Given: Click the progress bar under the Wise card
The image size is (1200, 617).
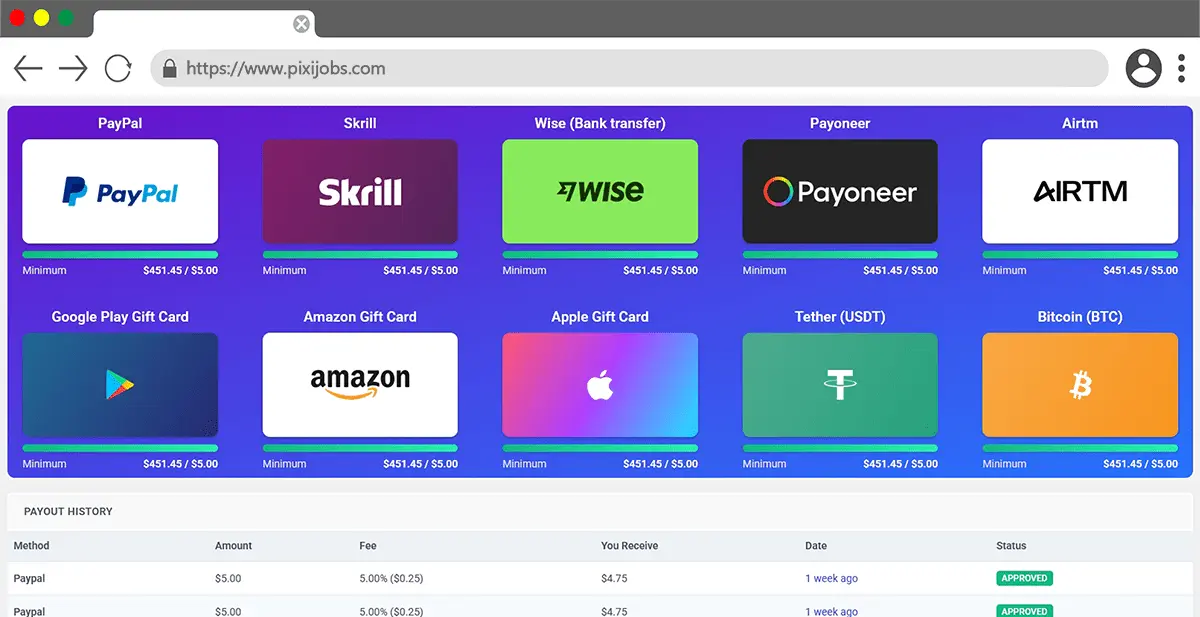Looking at the screenshot, I should pos(600,255).
